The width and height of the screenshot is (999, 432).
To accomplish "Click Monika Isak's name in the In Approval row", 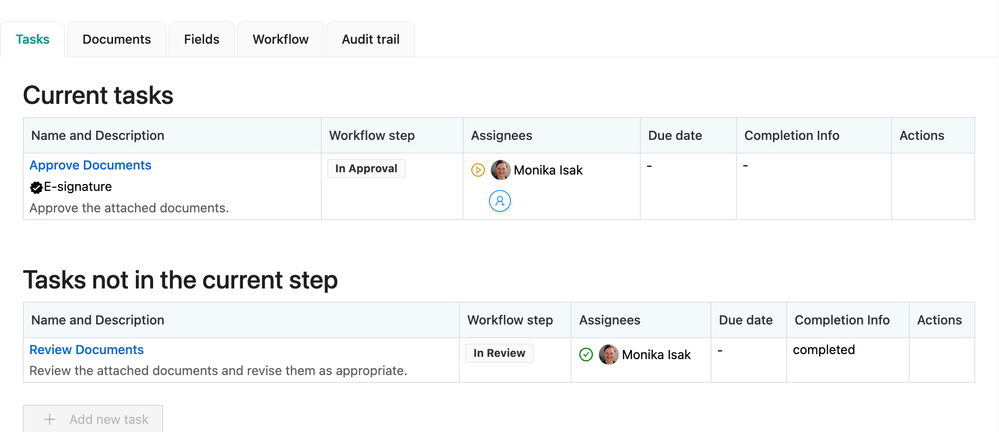I will coord(548,170).
